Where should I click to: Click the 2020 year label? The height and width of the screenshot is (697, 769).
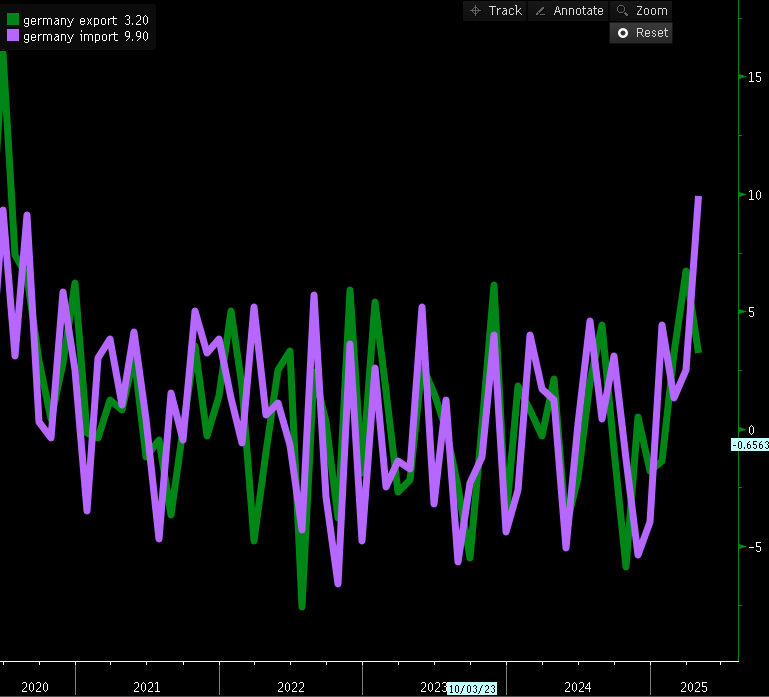point(35,687)
